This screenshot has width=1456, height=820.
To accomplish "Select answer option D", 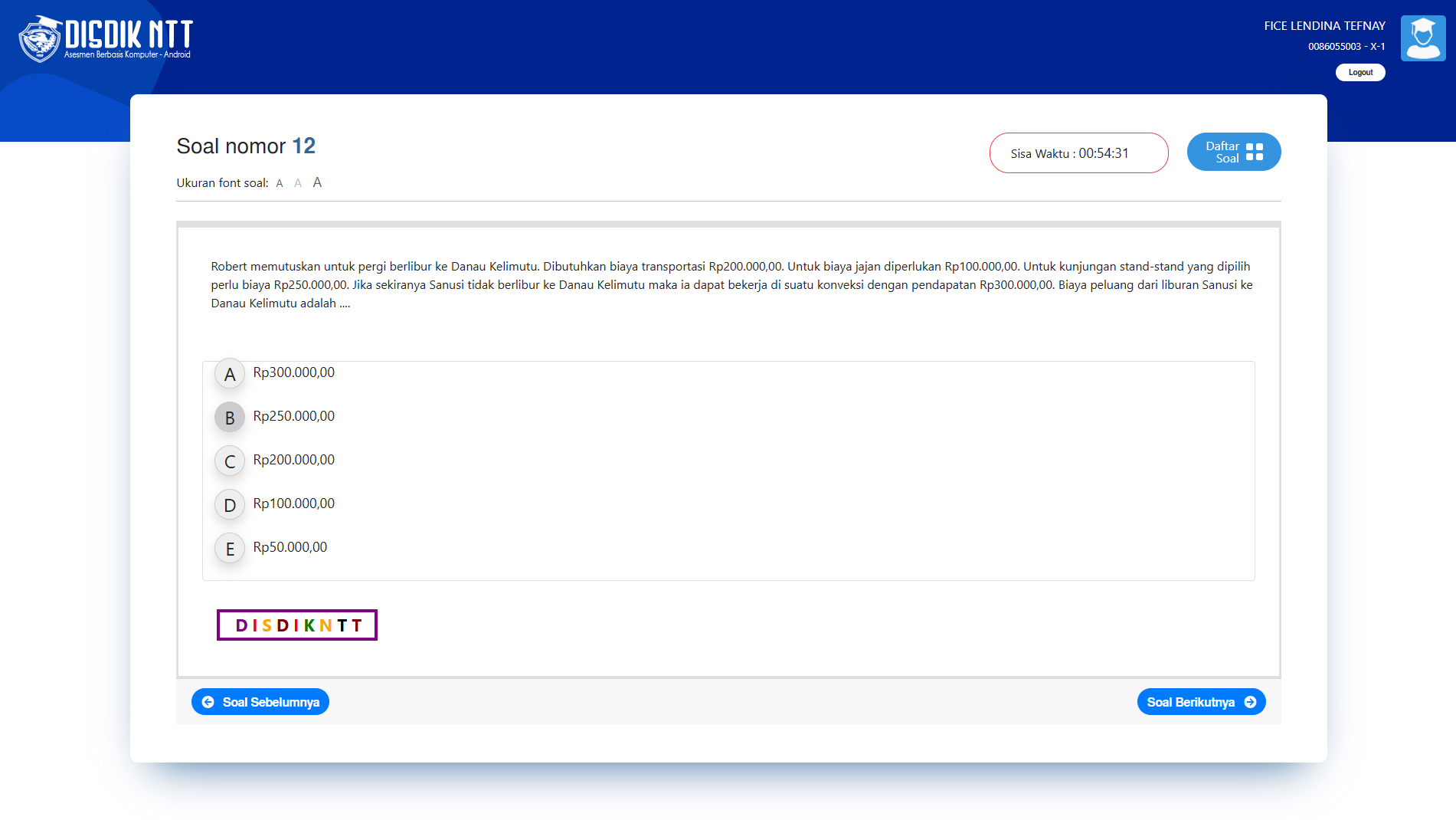I will (230, 505).
